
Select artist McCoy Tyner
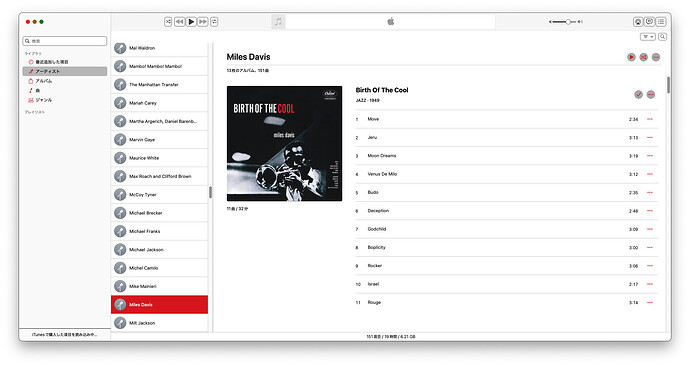coord(159,194)
